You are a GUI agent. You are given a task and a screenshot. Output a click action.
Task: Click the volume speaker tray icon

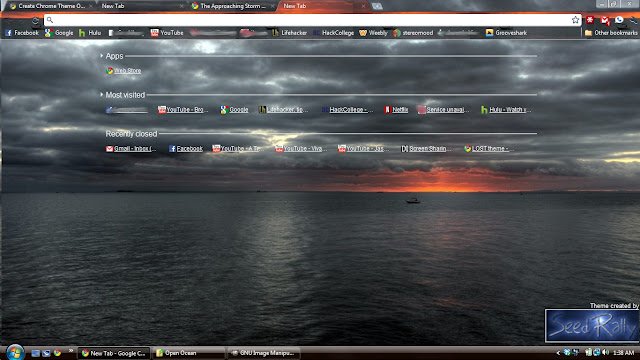coord(605,352)
